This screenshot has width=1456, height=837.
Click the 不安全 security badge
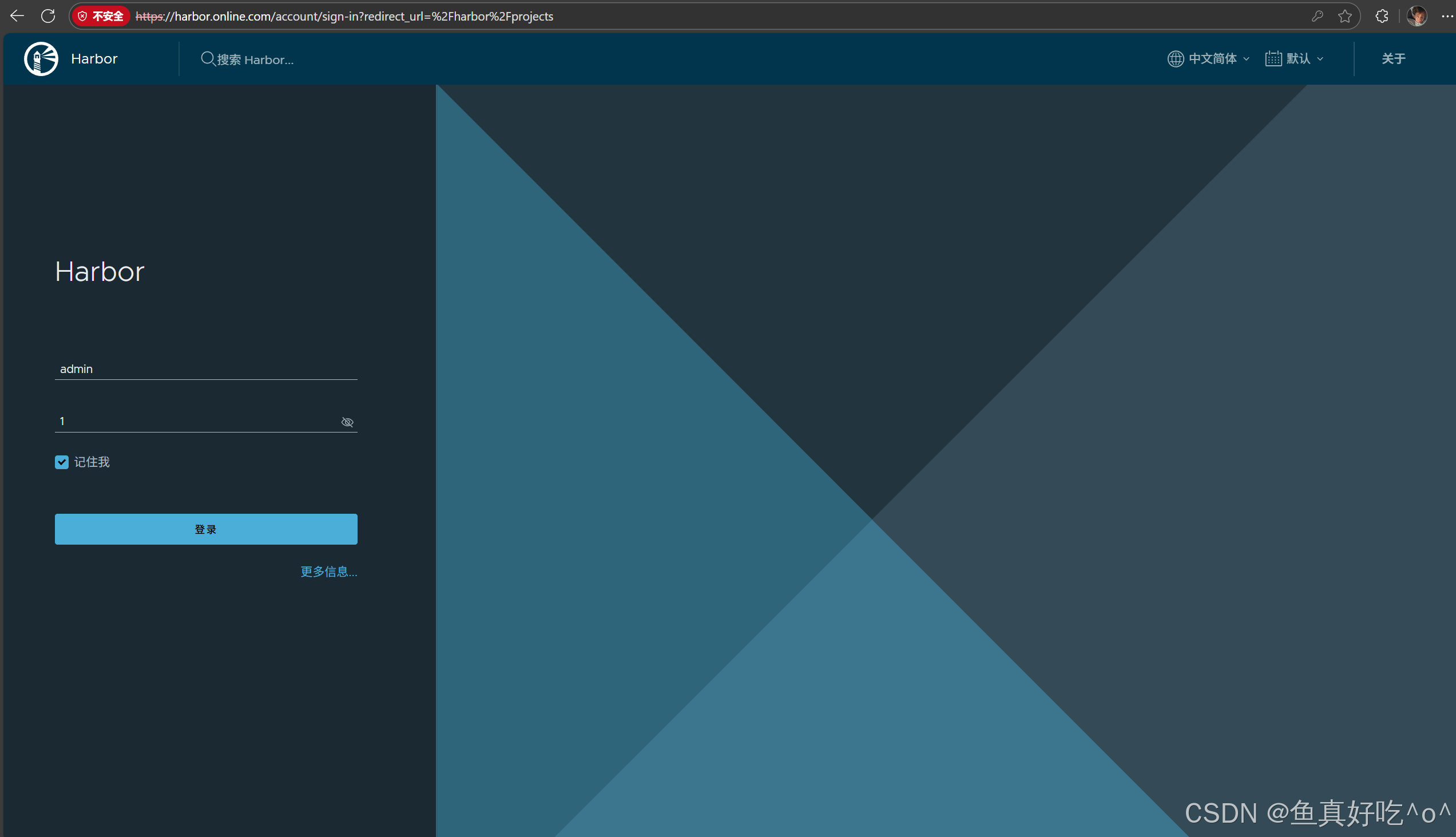101,15
